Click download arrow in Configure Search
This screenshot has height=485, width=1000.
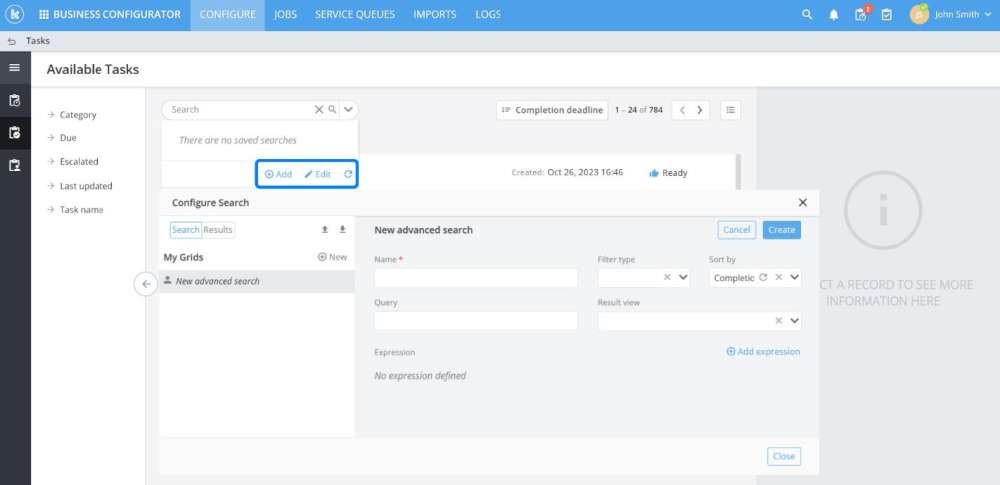click(x=342, y=230)
